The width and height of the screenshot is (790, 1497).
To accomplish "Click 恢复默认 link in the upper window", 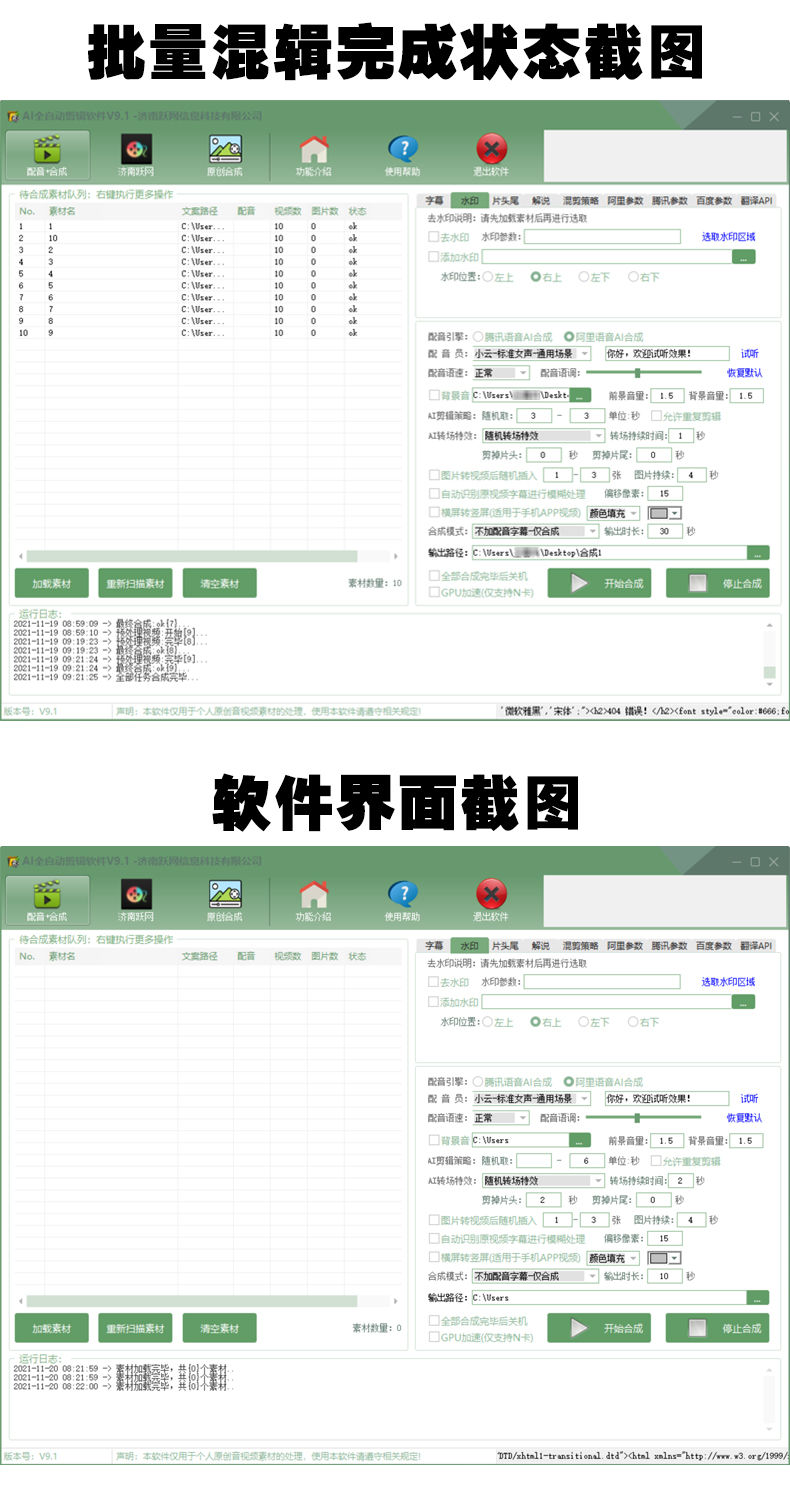I will tap(744, 373).
